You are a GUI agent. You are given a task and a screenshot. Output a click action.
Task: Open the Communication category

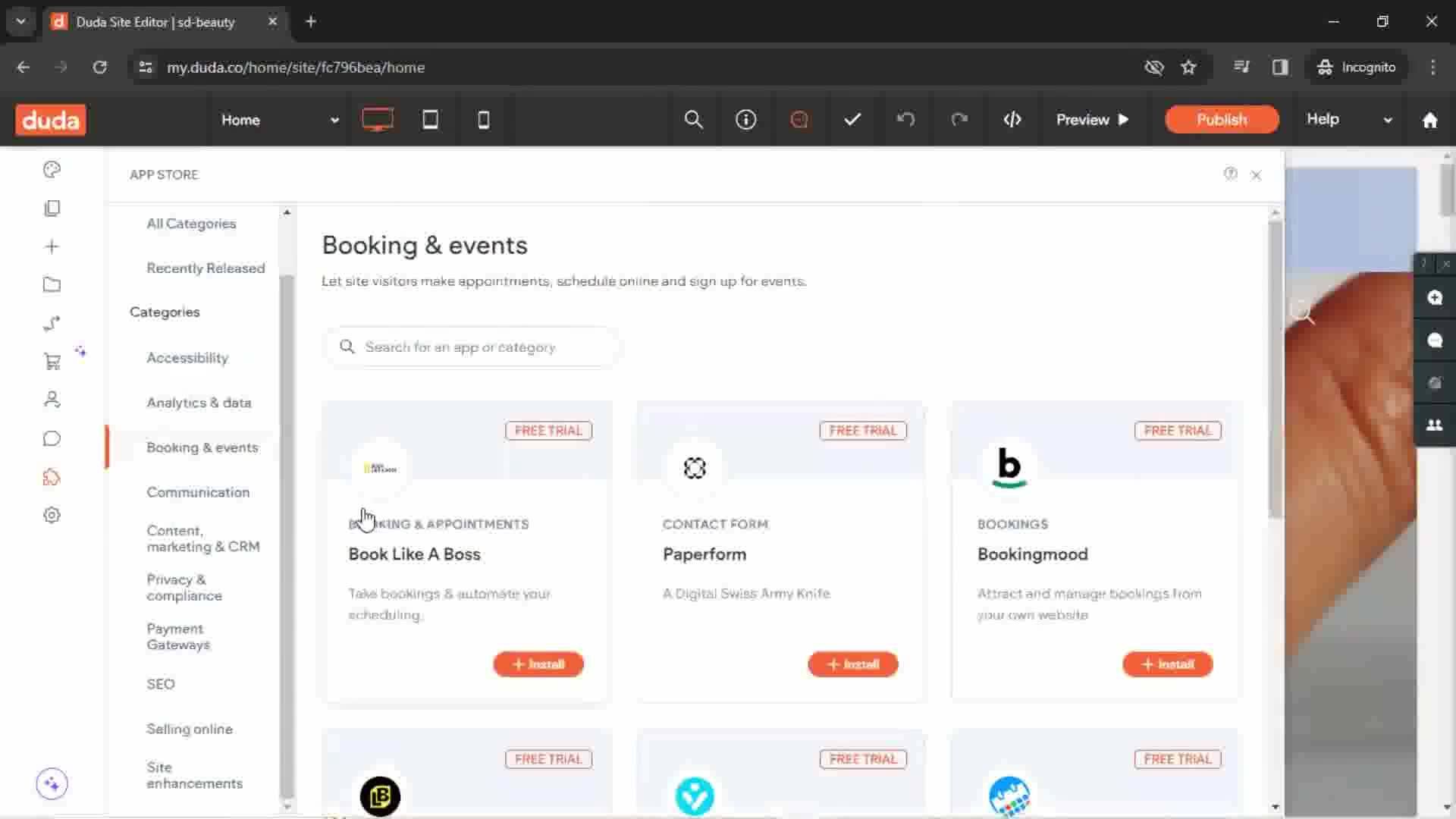198,492
